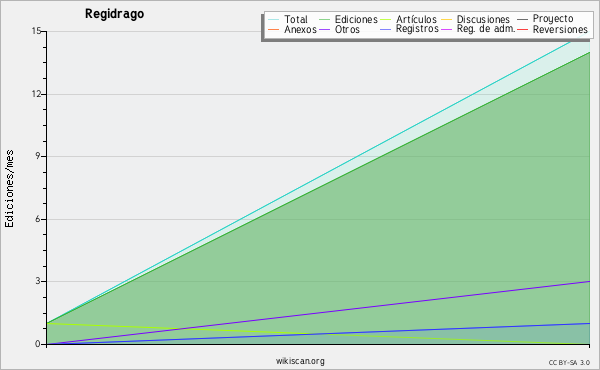Click the purple Otros legend line swatch
Image resolution: width=600 pixels, height=370 pixels.
tap(324, 29)
